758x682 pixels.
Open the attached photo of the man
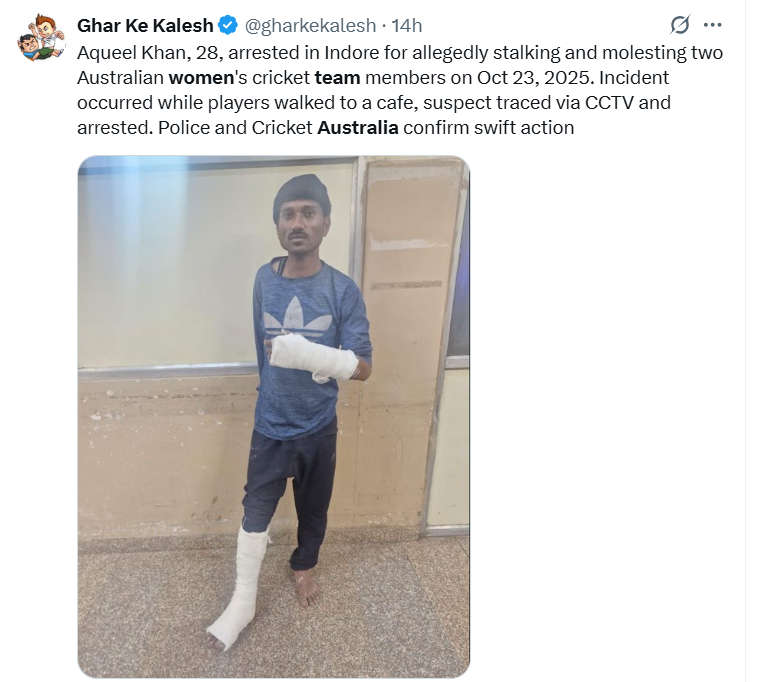click(x=274, y=417)
